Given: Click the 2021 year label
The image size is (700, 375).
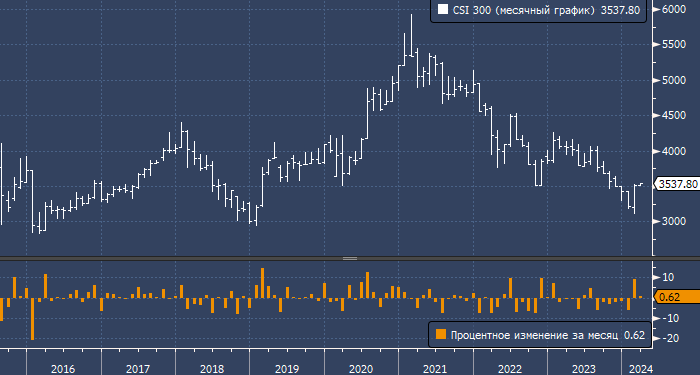Looking at the screenshot, I should pyautogui.click(x=435, y=369).
